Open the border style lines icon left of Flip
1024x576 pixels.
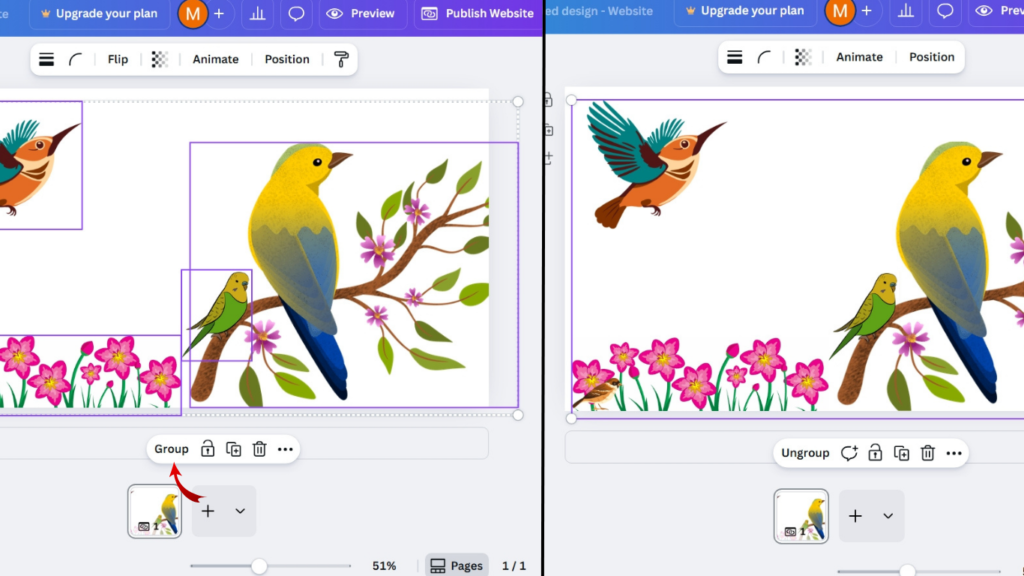[46, 59]
